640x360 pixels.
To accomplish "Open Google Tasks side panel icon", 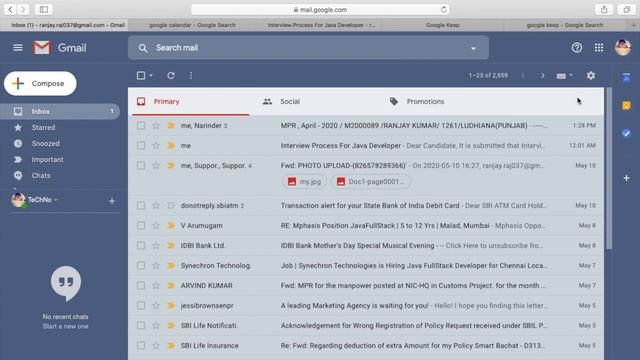I will coord(626,133).
